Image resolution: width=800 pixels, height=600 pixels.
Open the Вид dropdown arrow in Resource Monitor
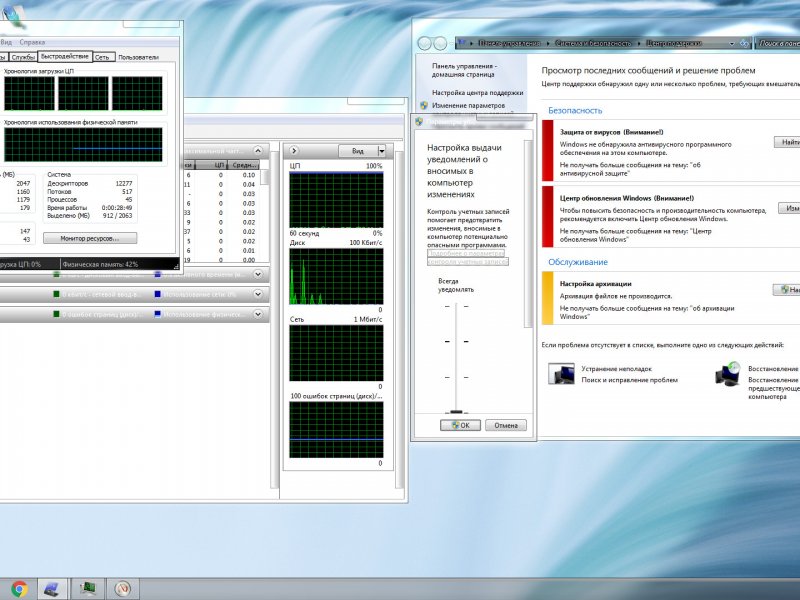(x=382, y=151)
